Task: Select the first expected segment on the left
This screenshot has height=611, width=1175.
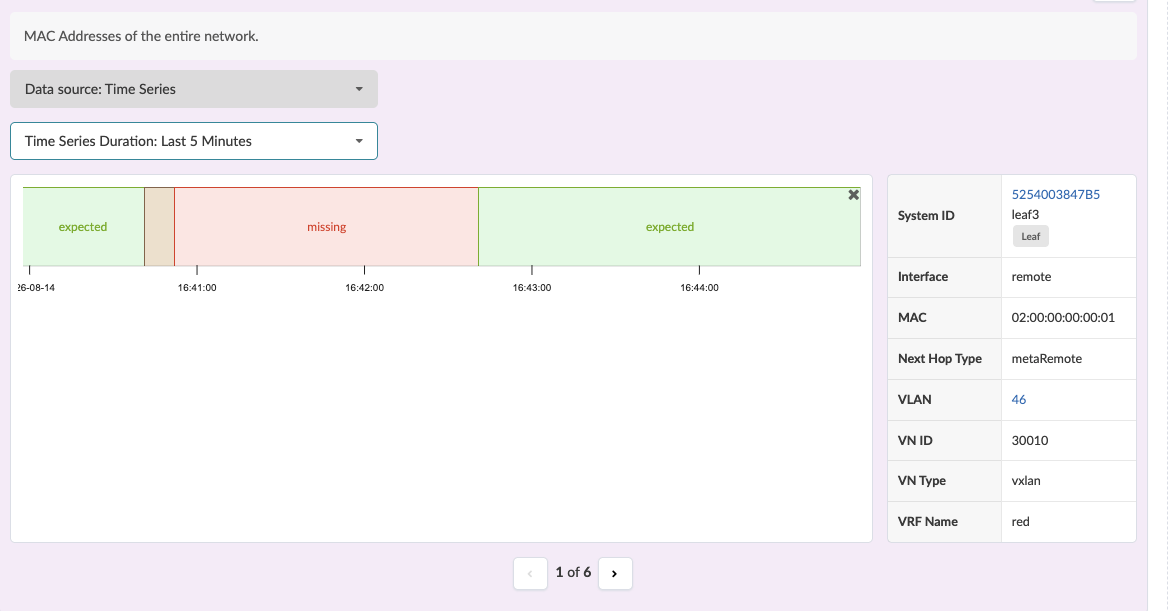Action: [83, 226]
